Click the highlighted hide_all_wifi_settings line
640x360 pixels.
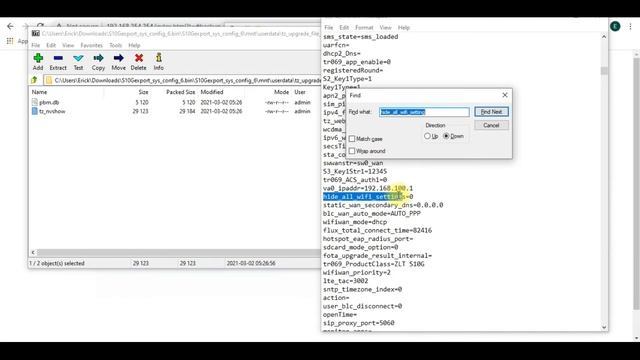368,197
